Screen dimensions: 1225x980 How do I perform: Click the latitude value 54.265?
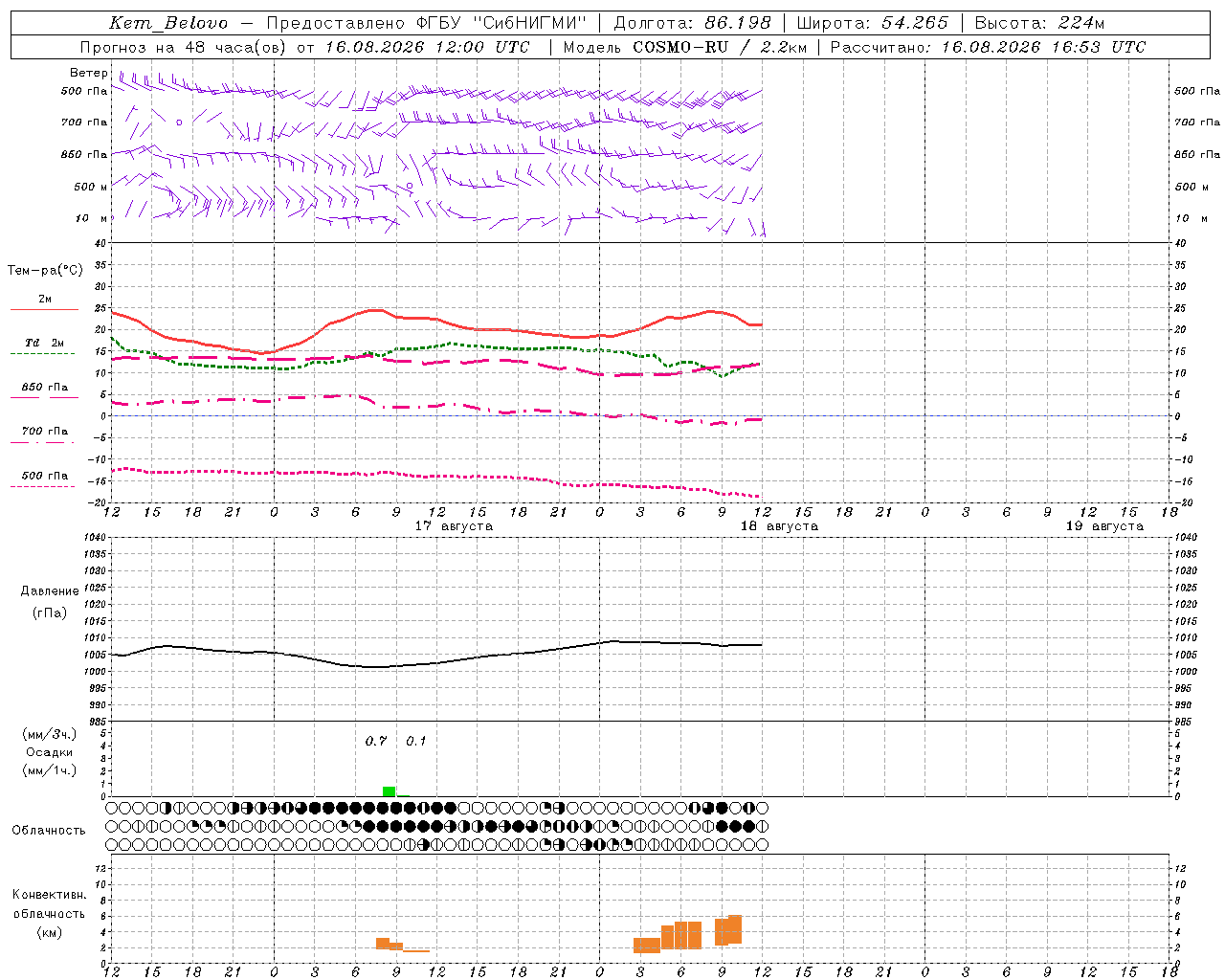point(915,23)
